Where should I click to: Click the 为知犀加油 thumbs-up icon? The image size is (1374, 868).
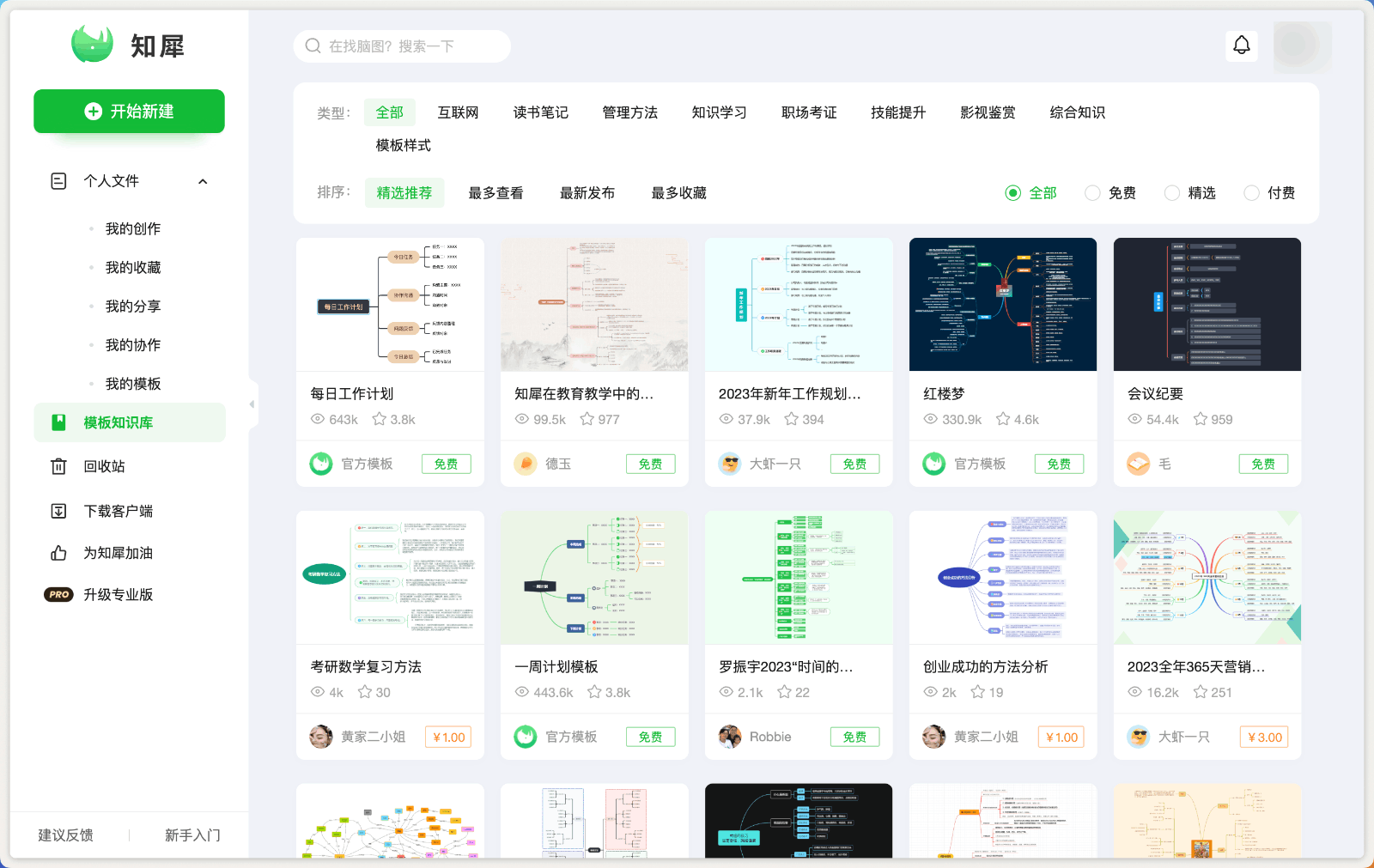pyautogui.click(x=58, y=553)
